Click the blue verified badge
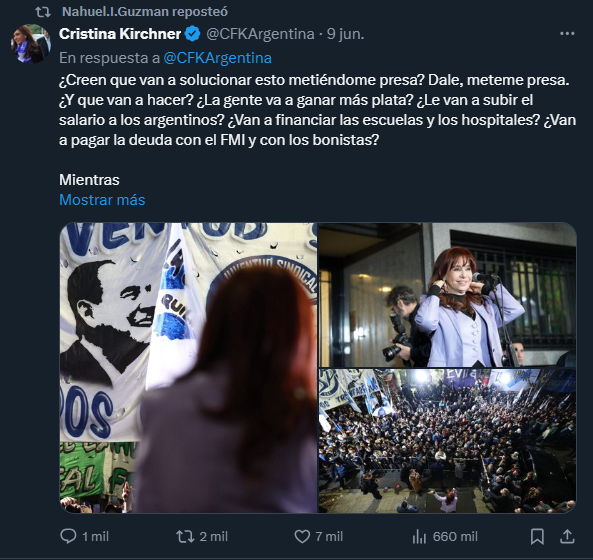 coord(192,34)
